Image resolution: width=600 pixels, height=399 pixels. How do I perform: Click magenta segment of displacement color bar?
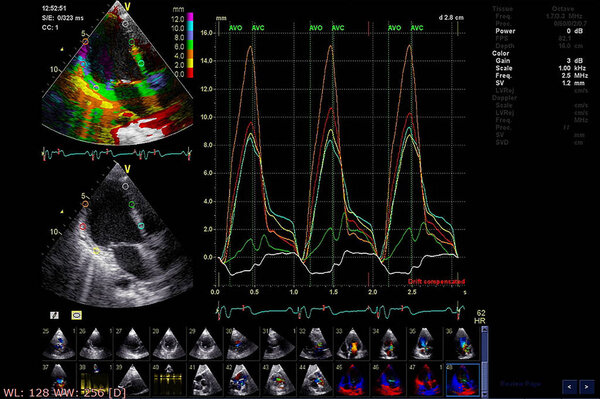[x=190, y=17]
